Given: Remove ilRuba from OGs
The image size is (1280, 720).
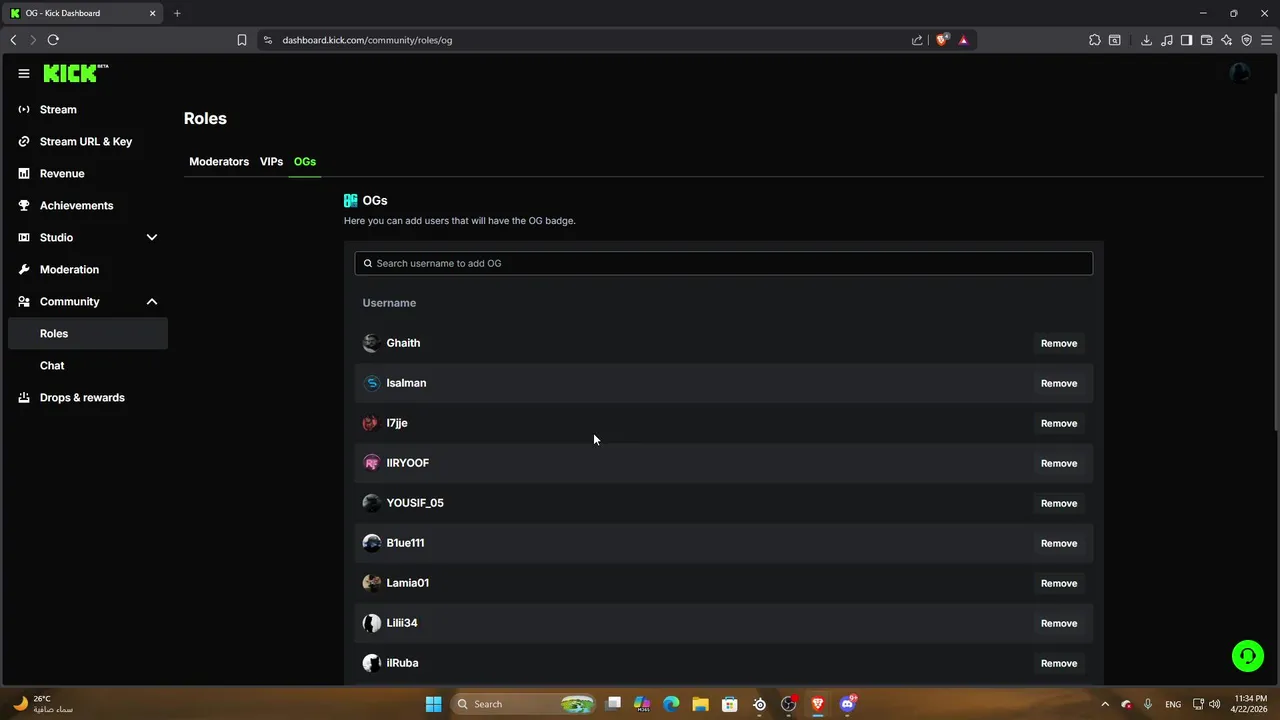Looking at the screenshot, I should coord(1059,663).
